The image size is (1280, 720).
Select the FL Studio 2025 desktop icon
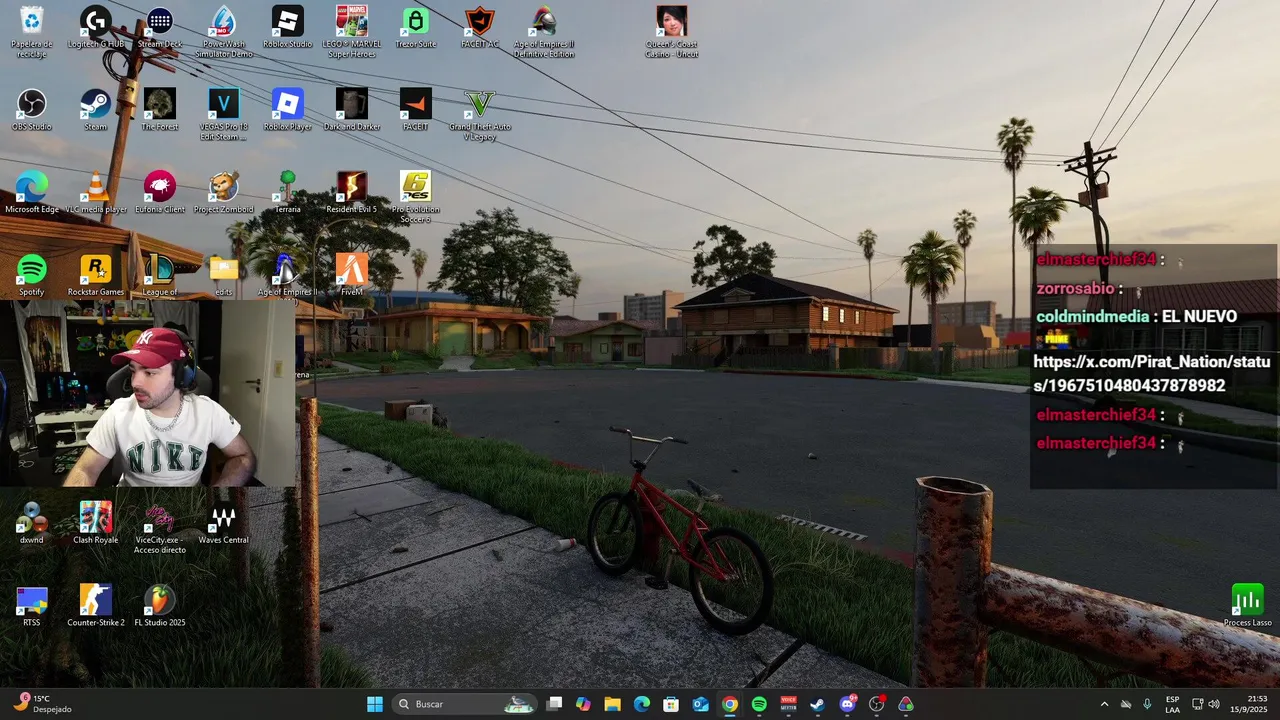(x=160, y=605)
